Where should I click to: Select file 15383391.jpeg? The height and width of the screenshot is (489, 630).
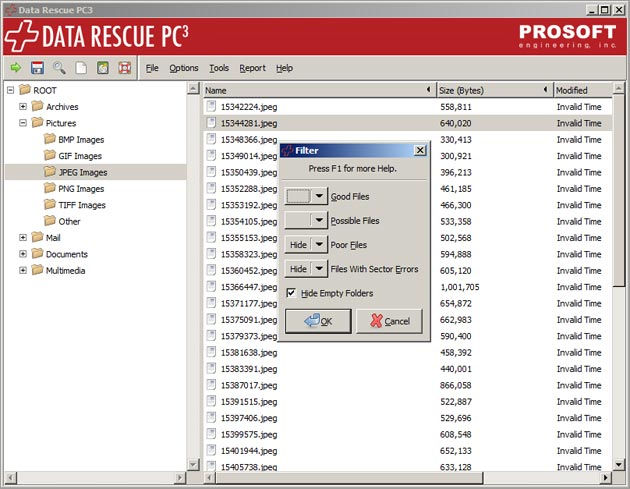point(249,369)
